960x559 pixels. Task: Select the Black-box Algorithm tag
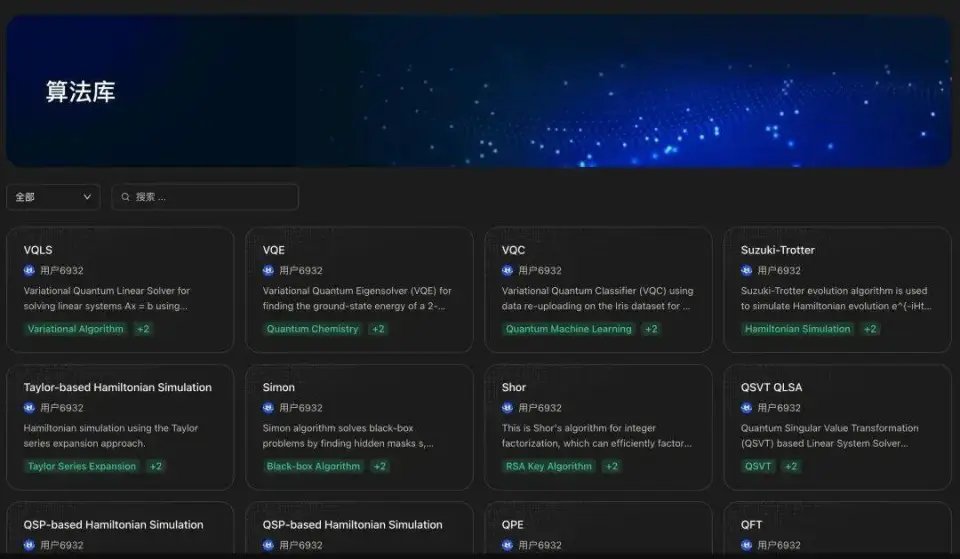click(313, 466)
